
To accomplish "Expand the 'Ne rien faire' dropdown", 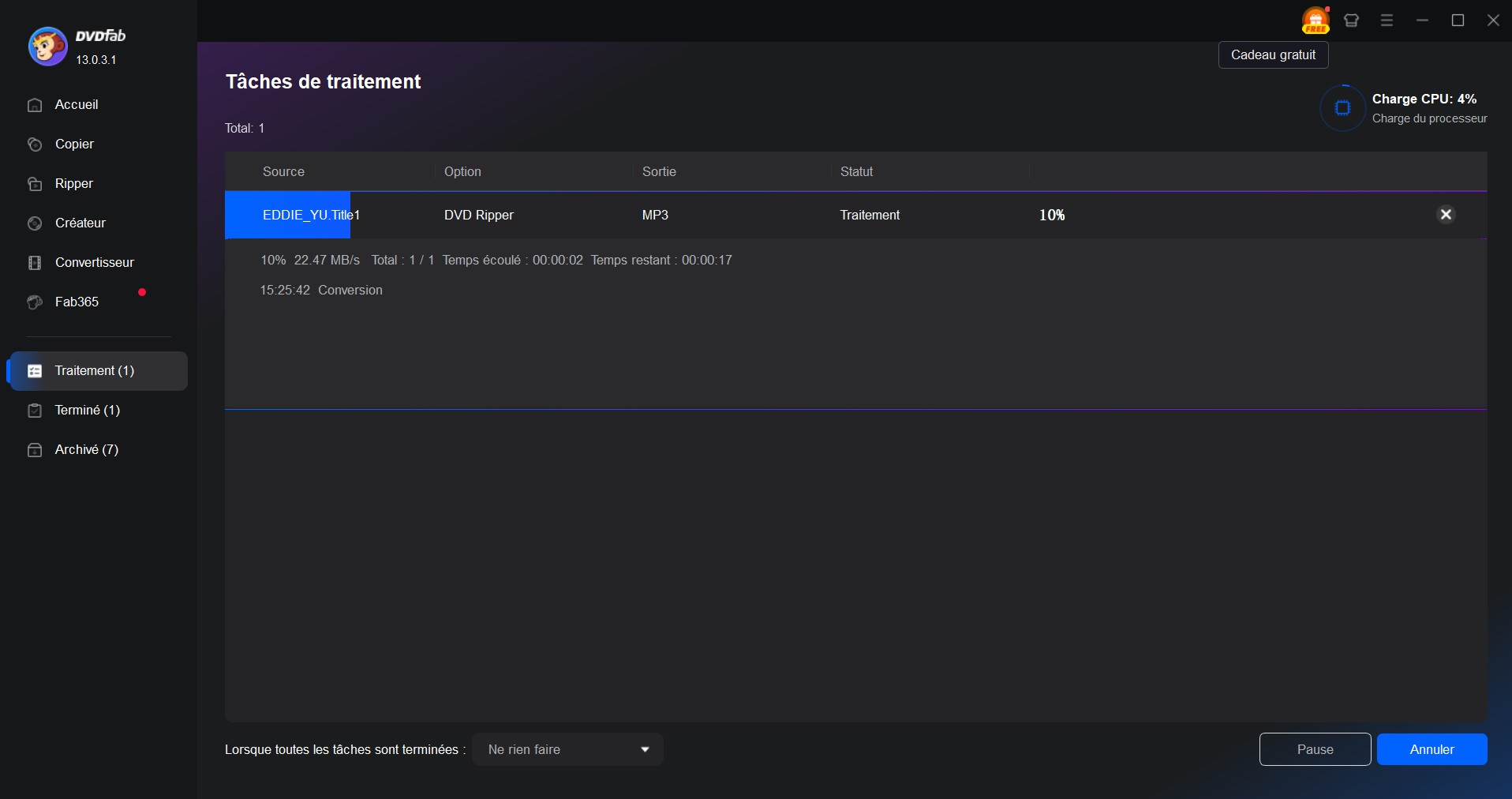I will 567,749.
